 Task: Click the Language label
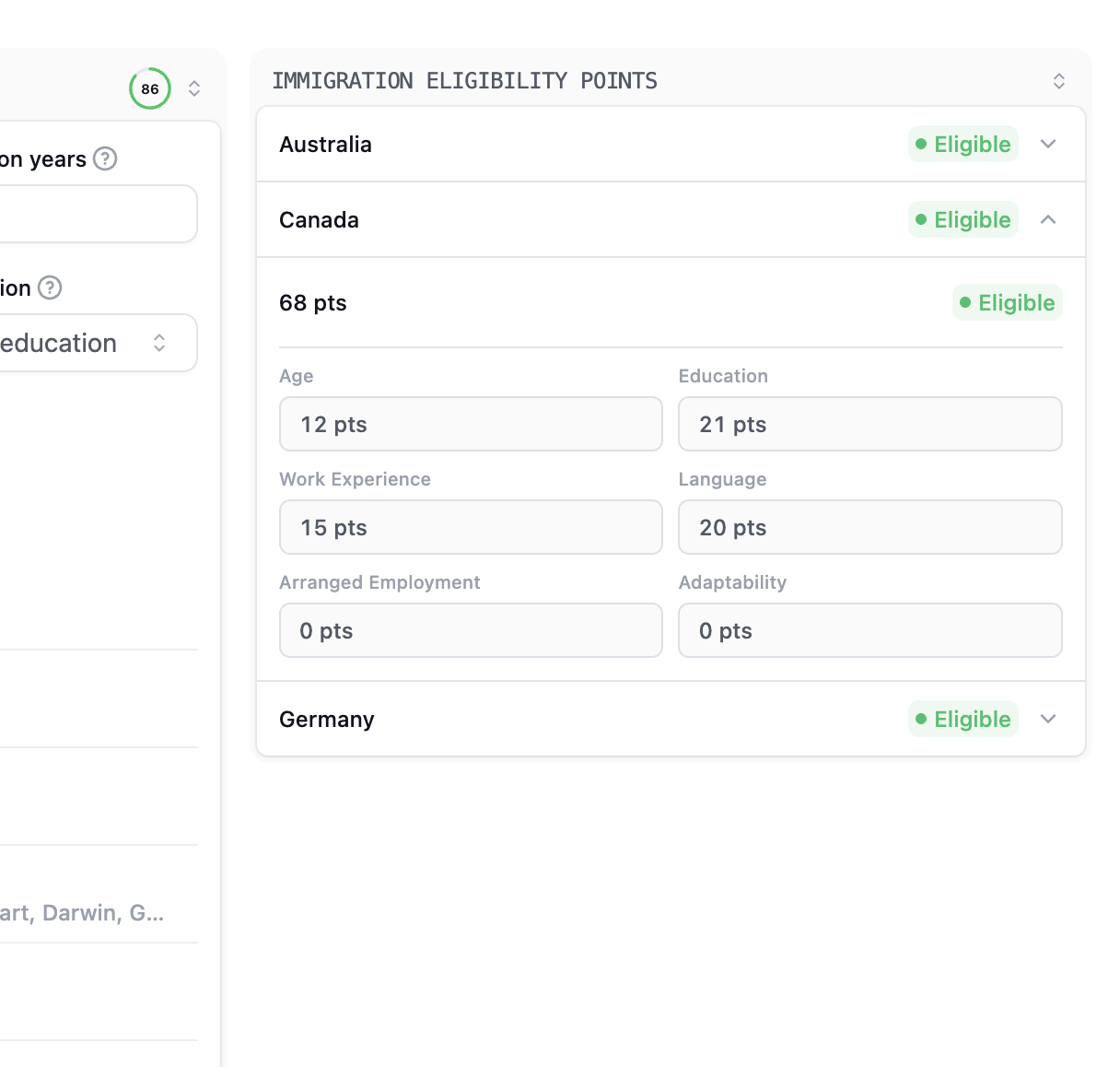pyautogui.click(x=723, y=479)
